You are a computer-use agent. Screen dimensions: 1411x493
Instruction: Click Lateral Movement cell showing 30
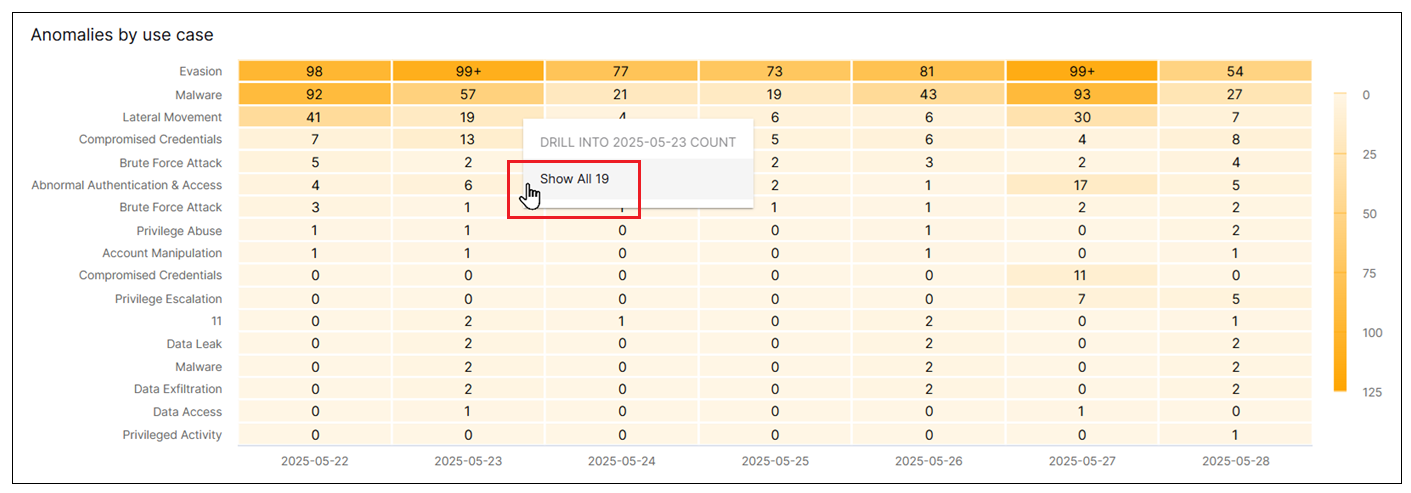(1082, 117)
